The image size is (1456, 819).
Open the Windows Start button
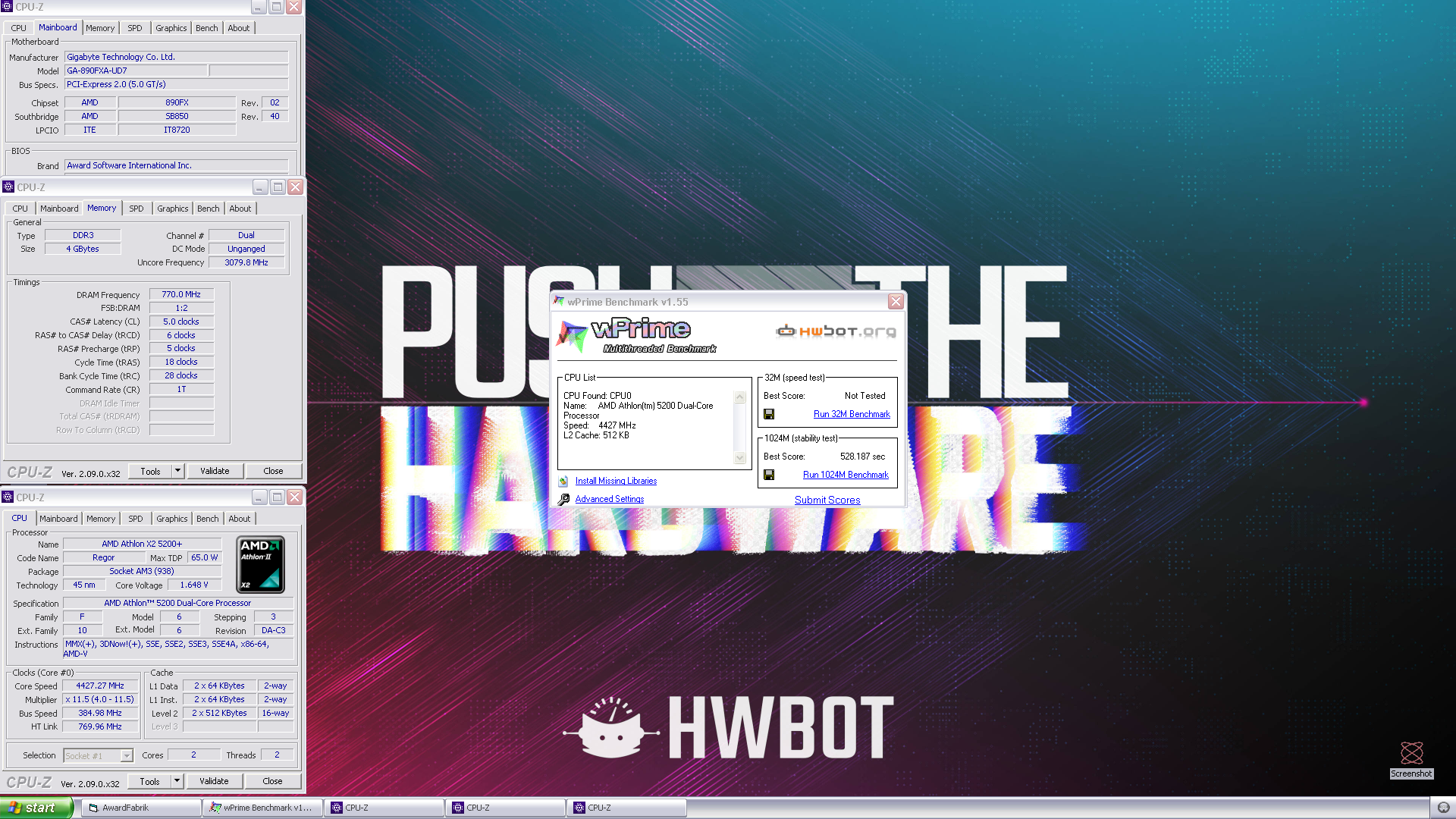coord(36,808)
